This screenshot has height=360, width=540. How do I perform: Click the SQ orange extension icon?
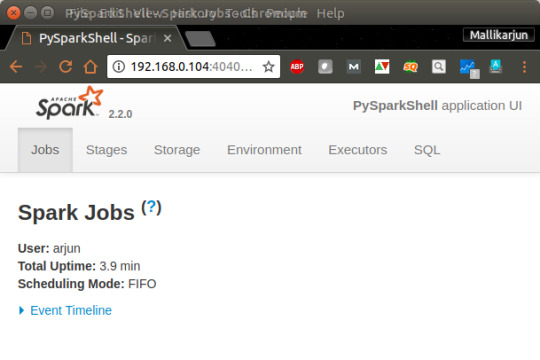410,66
